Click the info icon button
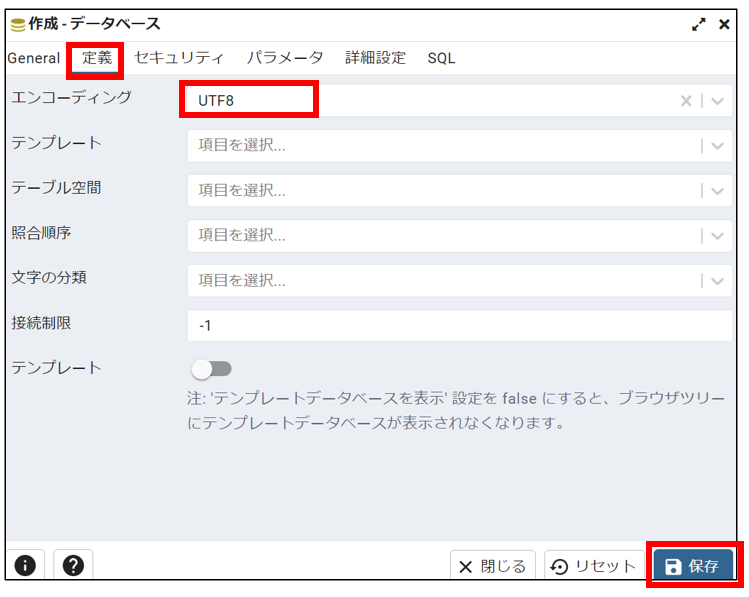 25,565
